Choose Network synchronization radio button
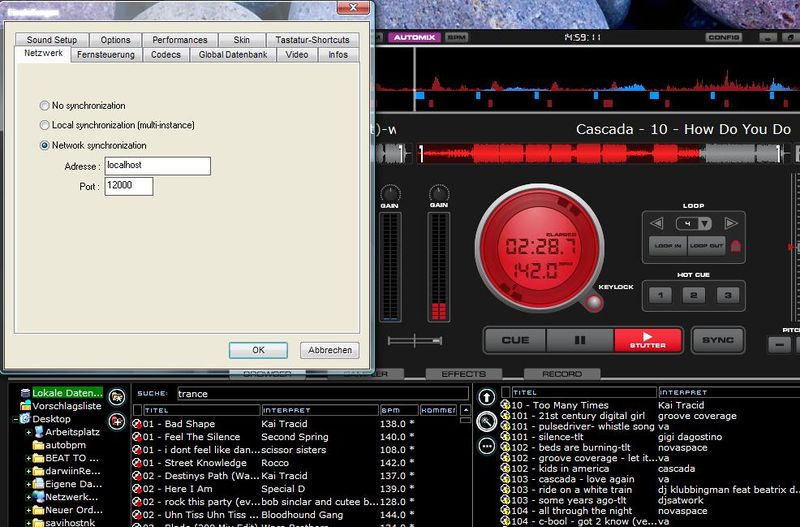The image size is (800, 527). point(44,145)
